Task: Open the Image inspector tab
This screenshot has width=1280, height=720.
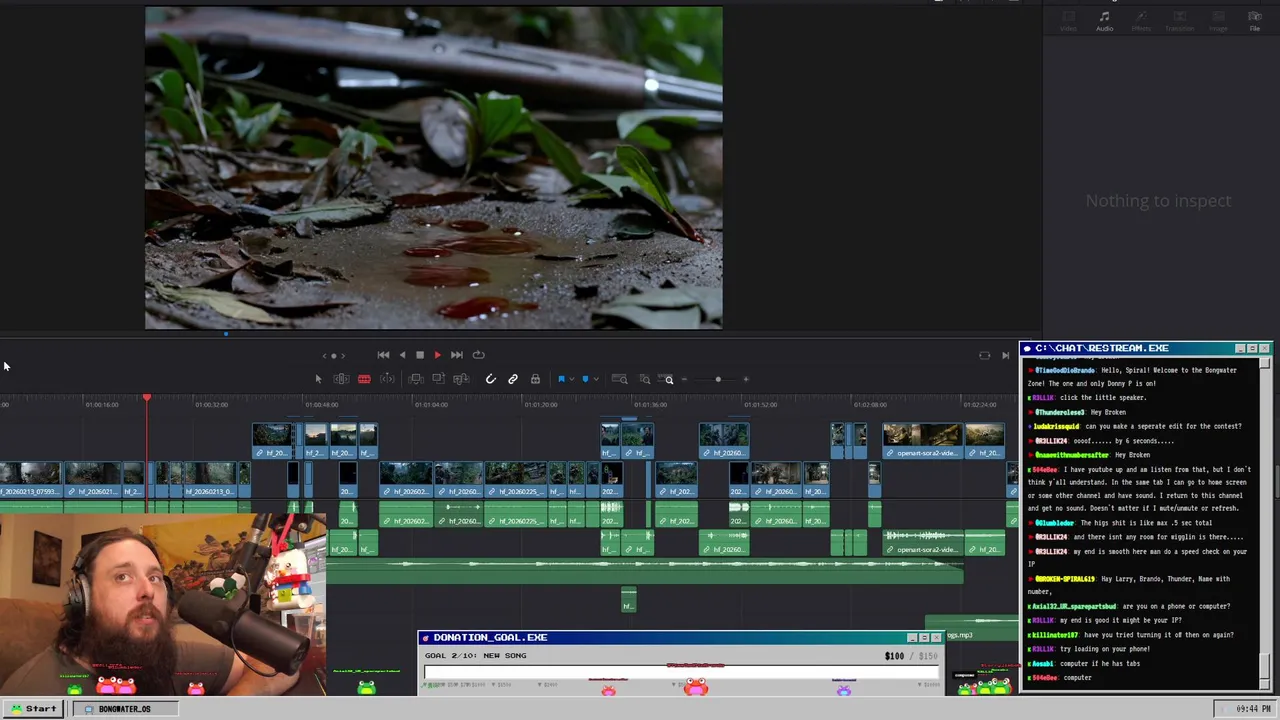Action: [x=1217, y=21]
